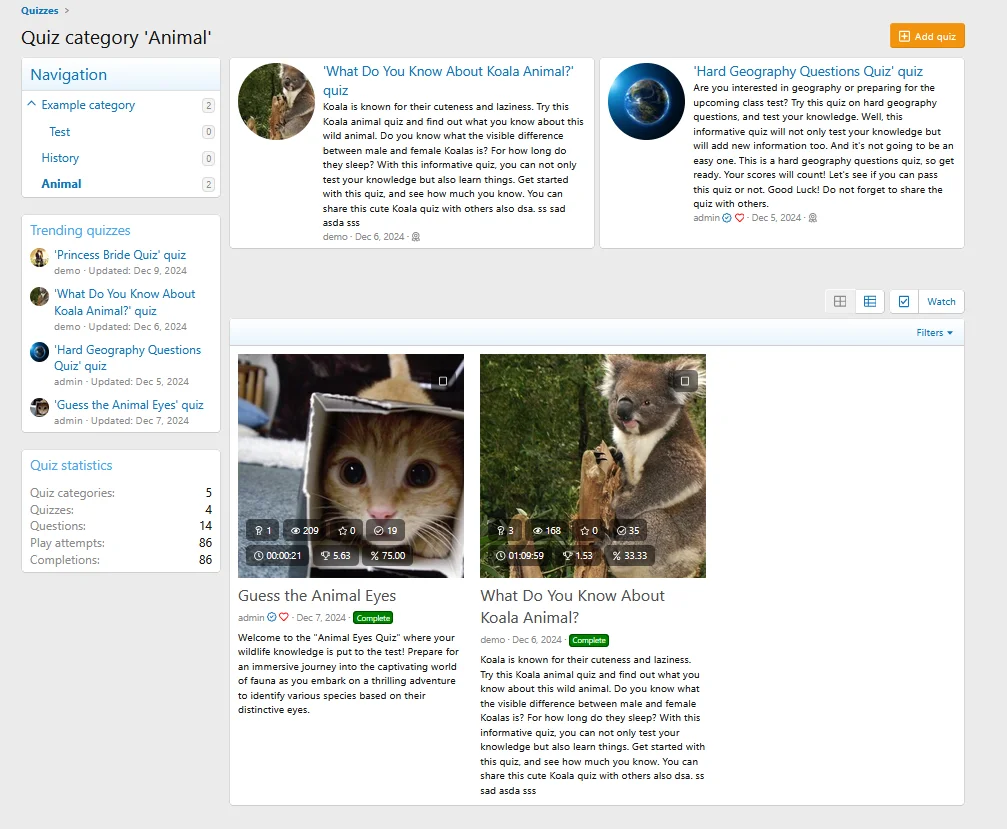Collapse the Example category tree chevron
The image size is (1007, 829).
pos(32,105)
